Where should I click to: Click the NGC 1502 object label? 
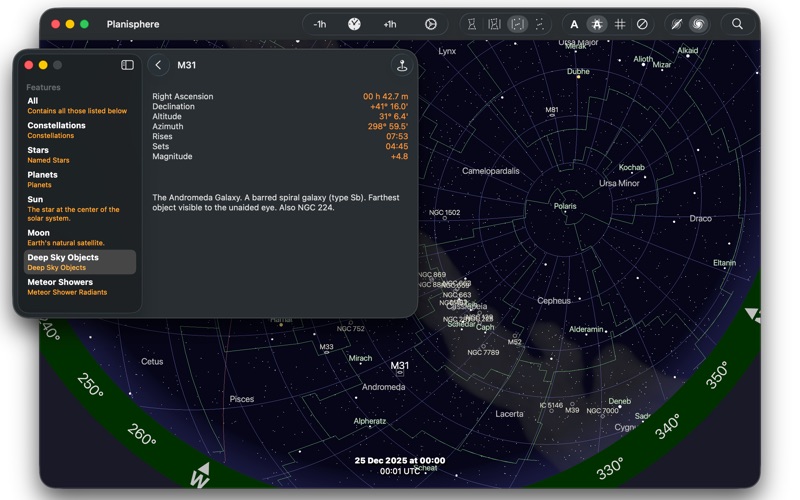pyautogui.click(x=444, y=213)
